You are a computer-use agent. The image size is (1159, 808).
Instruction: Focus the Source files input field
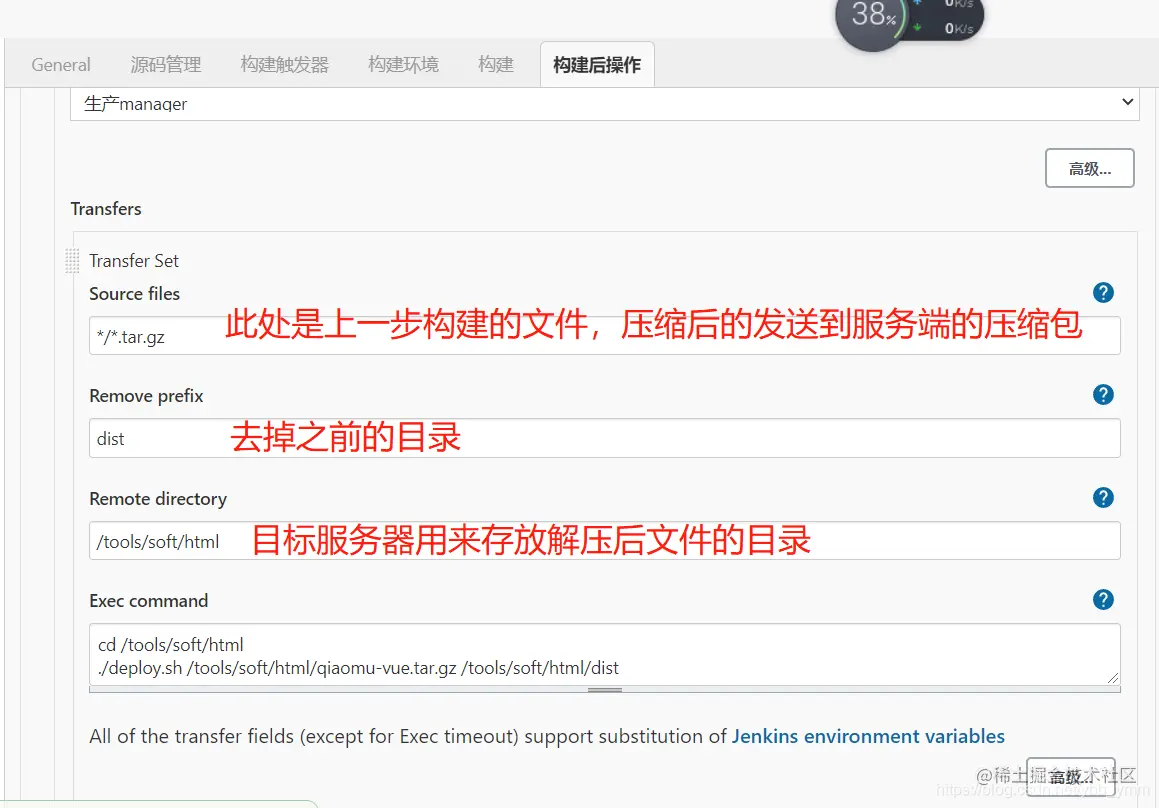click(x=605, y=336)
